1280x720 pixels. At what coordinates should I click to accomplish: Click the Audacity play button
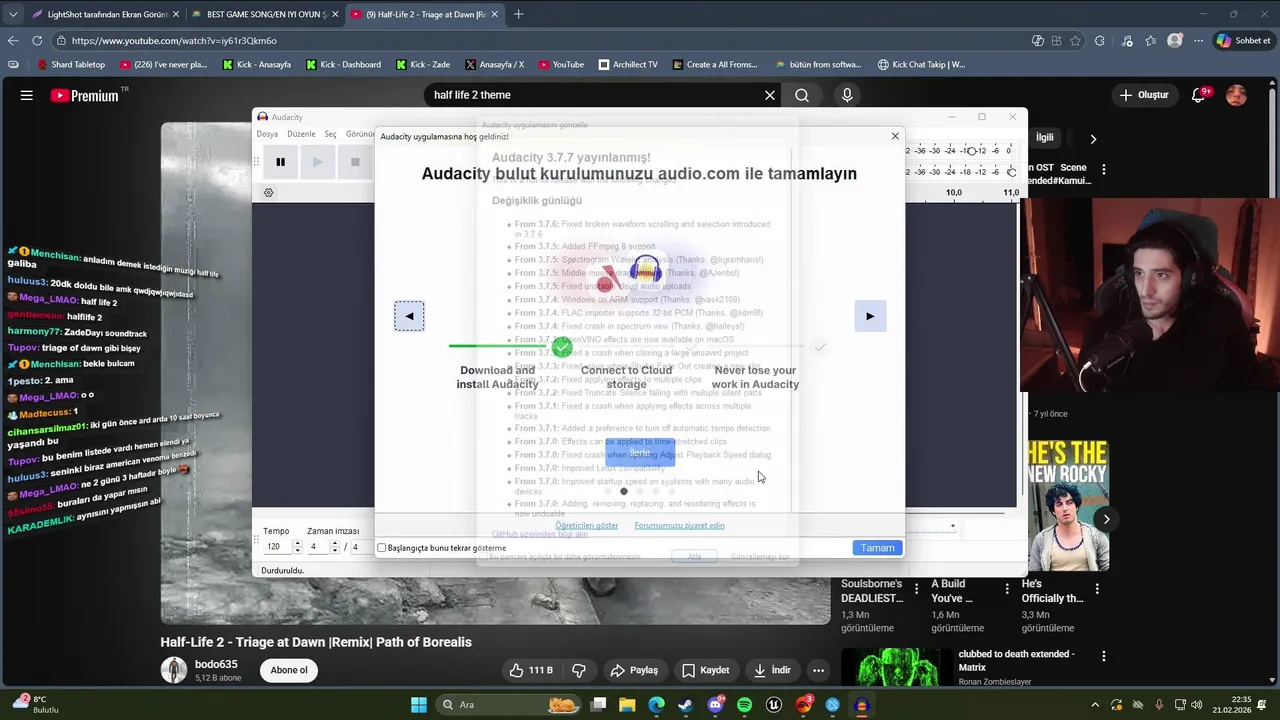pyautogui.click(x=317, y=162)
